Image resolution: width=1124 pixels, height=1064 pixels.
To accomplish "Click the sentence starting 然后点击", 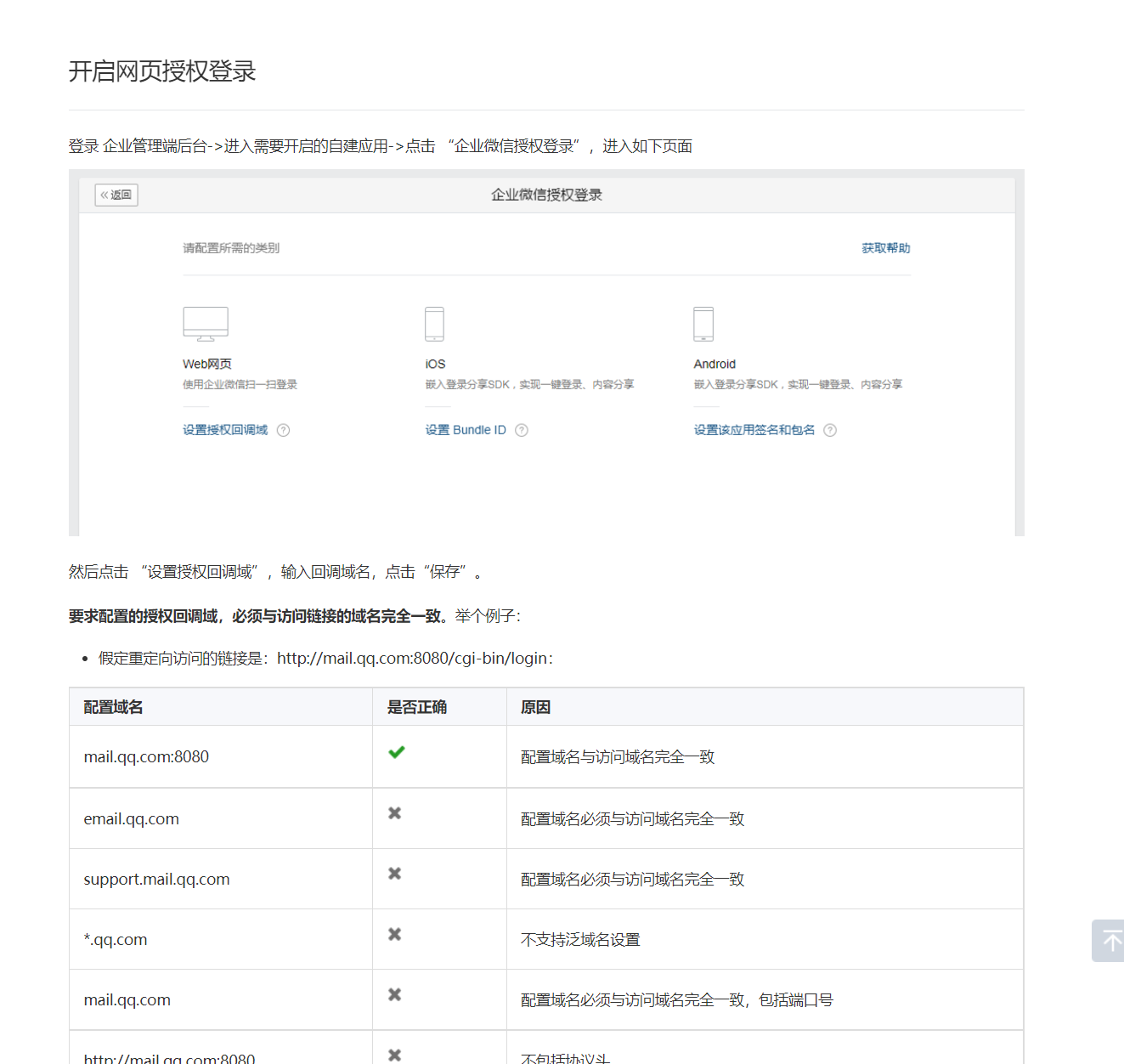I will pyautogui.click(x=276, y=572).
